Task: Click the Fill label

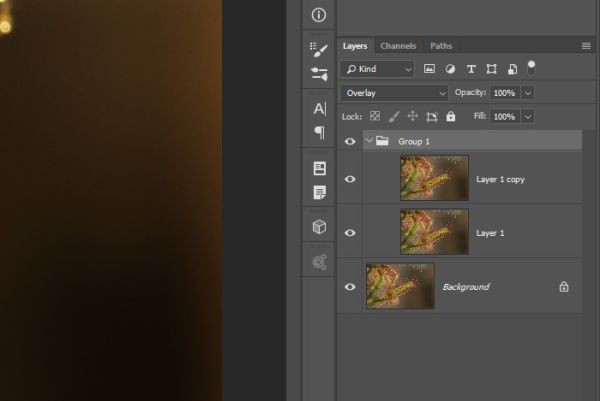Action: coord(480,116)
